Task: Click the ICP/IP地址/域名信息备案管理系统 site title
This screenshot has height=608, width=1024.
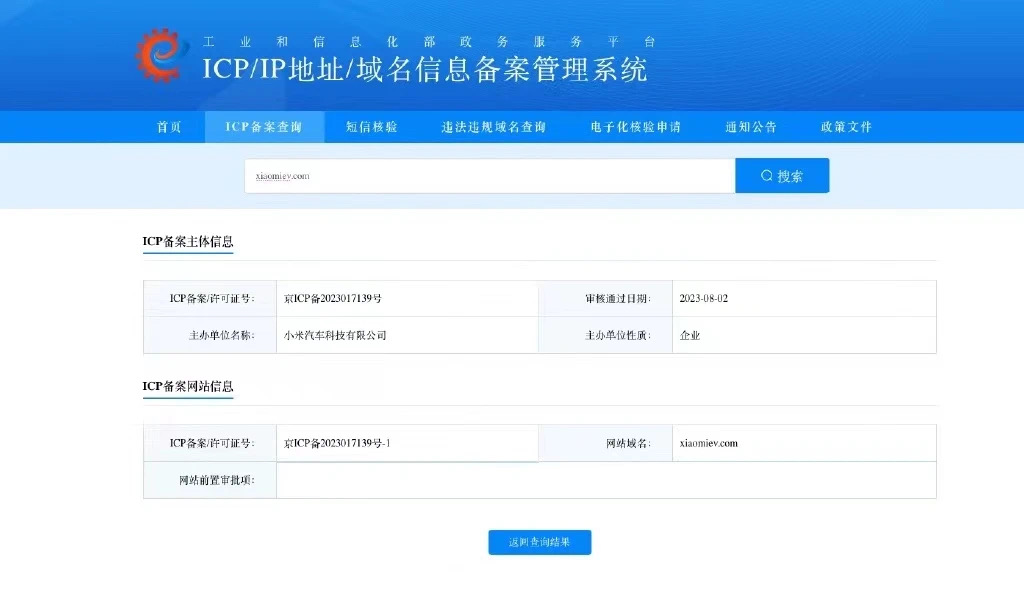Action: coord(425,69)
